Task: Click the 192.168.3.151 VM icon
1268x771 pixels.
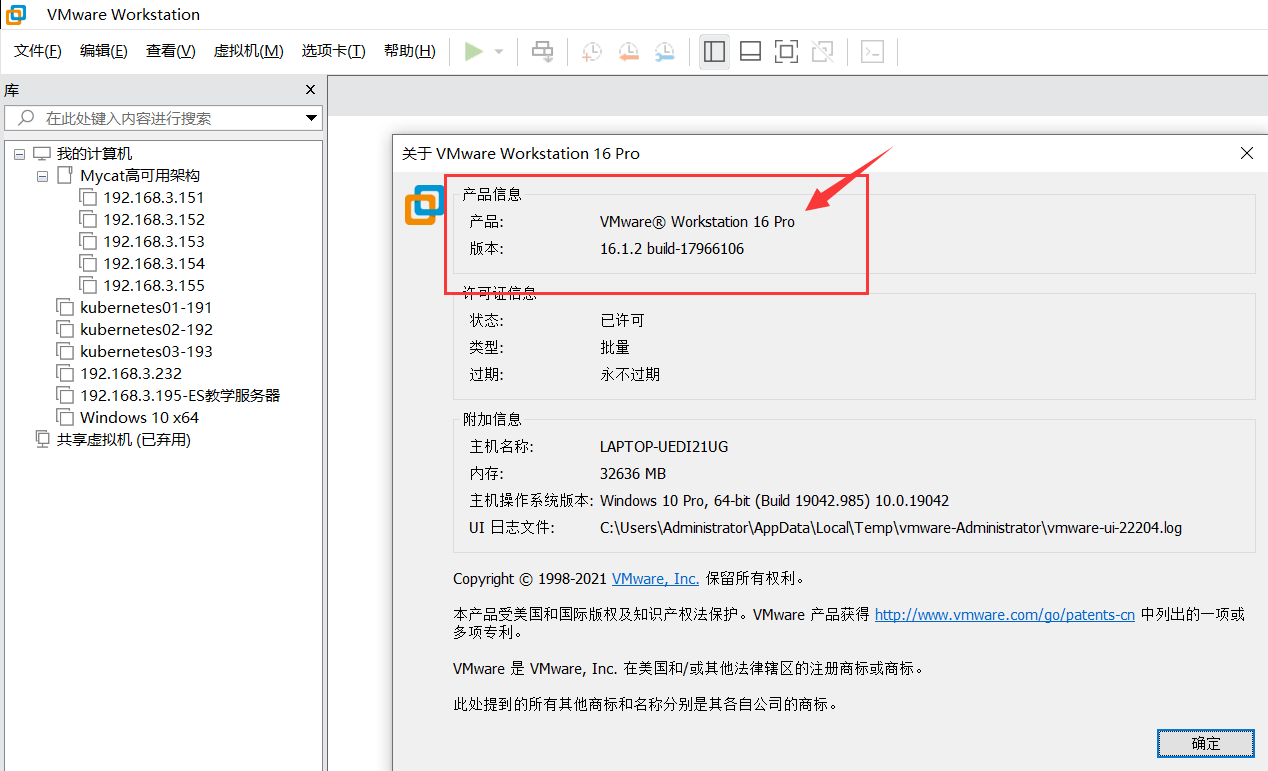Action: 88,198
